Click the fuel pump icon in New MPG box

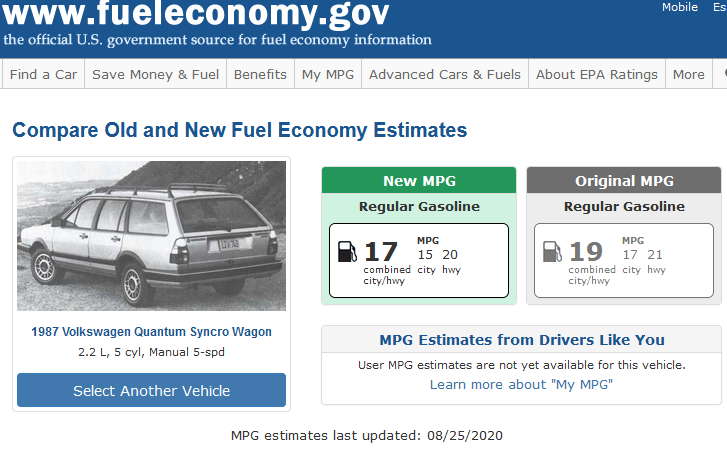click(347, 252)
